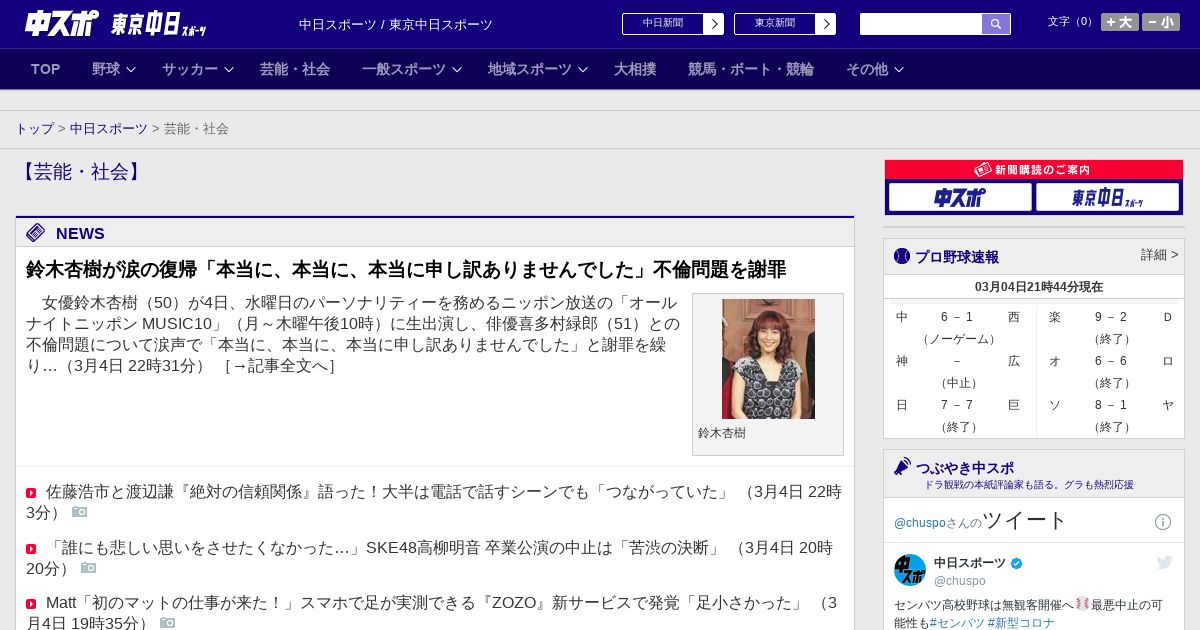Click the NEWS section icon
This screenshot has height=630, width=1200.
[x=36, y=233]
